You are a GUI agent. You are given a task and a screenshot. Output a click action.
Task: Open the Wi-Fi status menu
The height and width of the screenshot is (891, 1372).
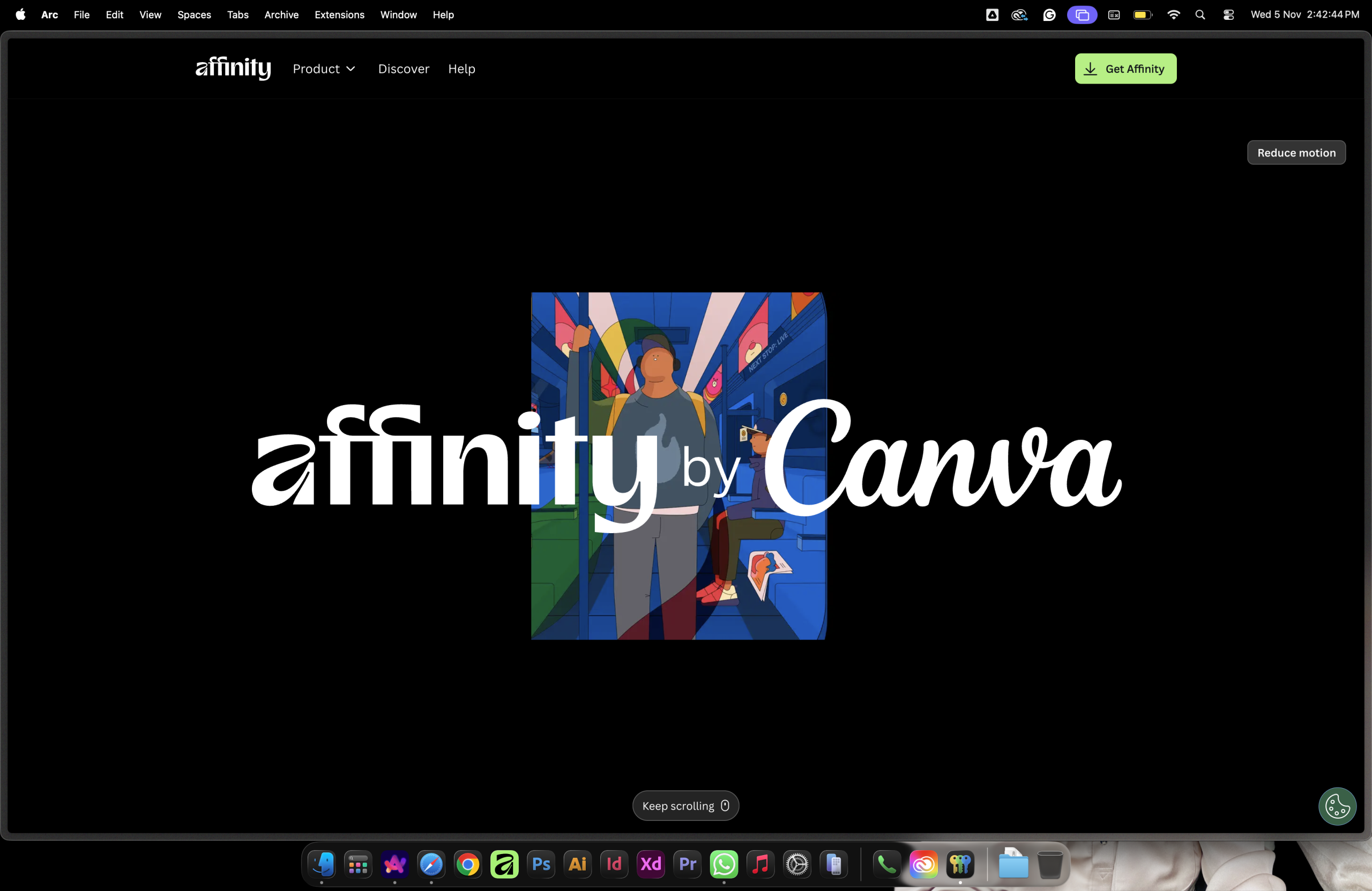1173,15
